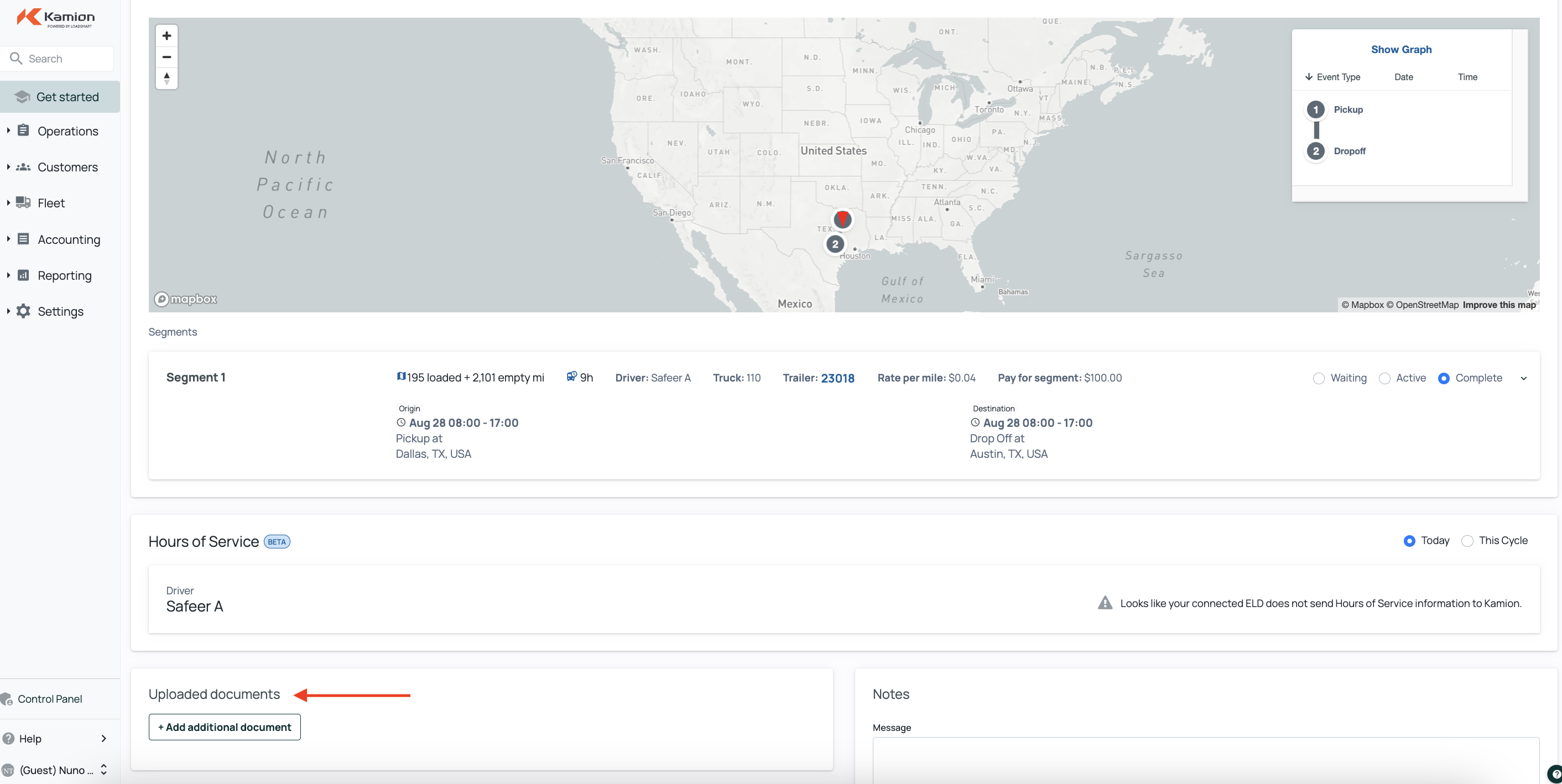Click the Kamion logo

56,18
